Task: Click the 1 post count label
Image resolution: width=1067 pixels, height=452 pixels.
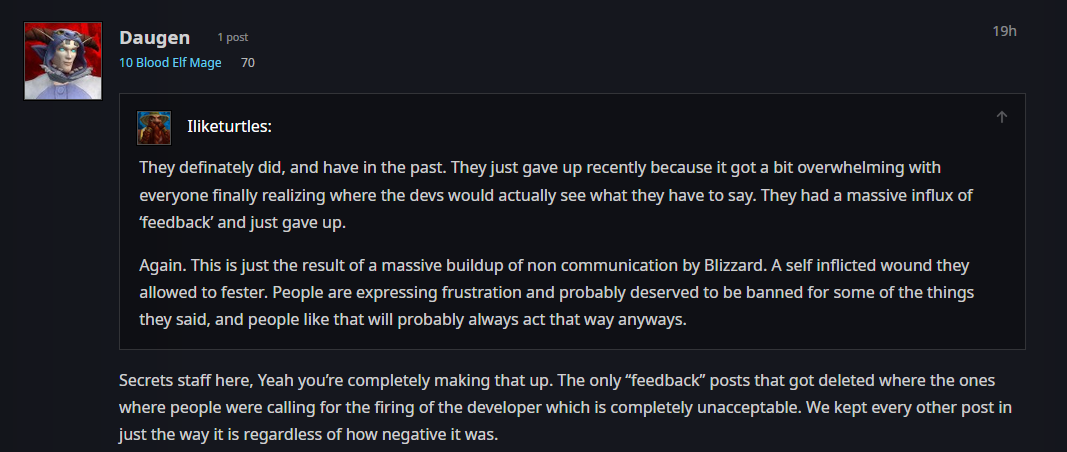Action: click(233, 37)
